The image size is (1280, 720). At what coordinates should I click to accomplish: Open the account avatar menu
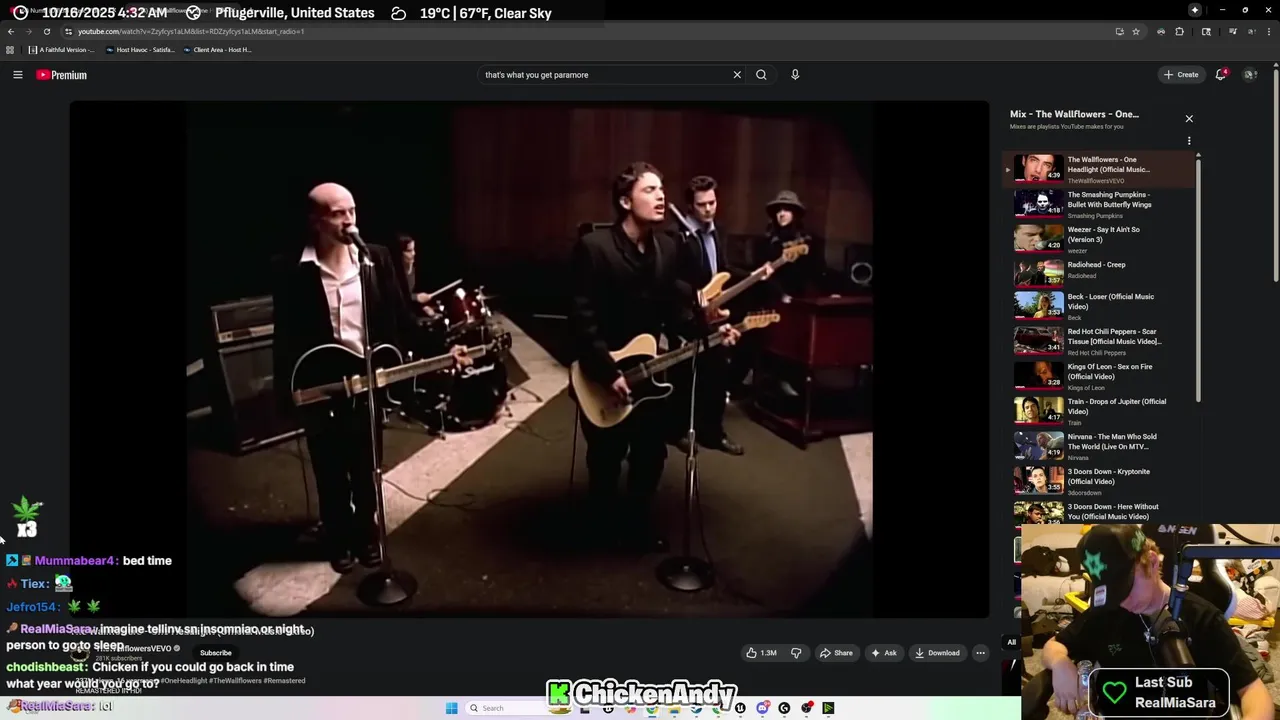click(1250, 75)
